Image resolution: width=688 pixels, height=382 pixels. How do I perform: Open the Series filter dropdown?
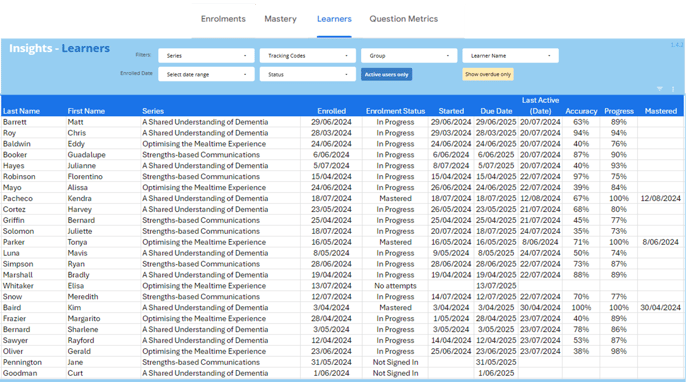coord(206,56)
